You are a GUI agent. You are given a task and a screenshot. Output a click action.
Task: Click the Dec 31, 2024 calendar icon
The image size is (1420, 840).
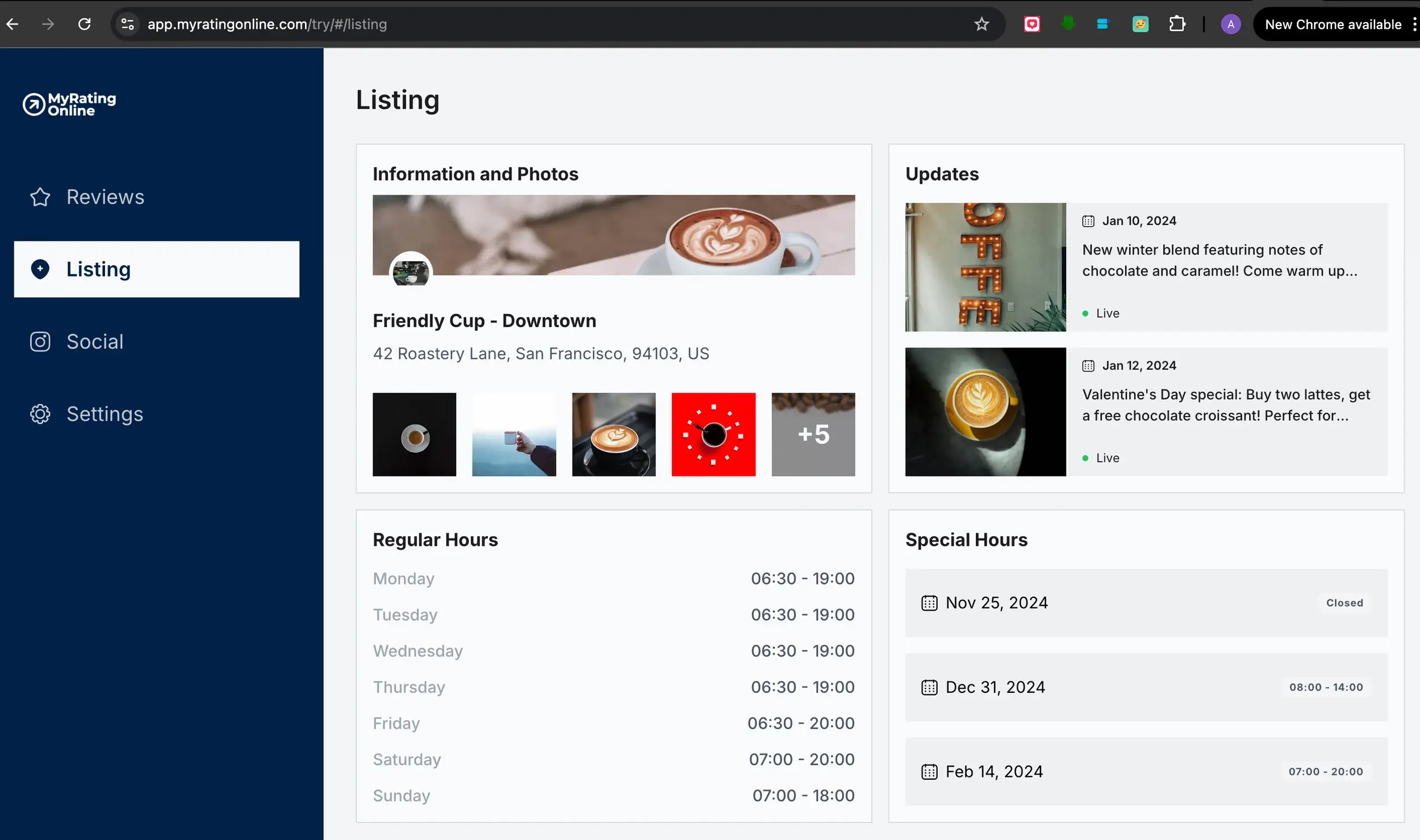(x=929, y=687)
